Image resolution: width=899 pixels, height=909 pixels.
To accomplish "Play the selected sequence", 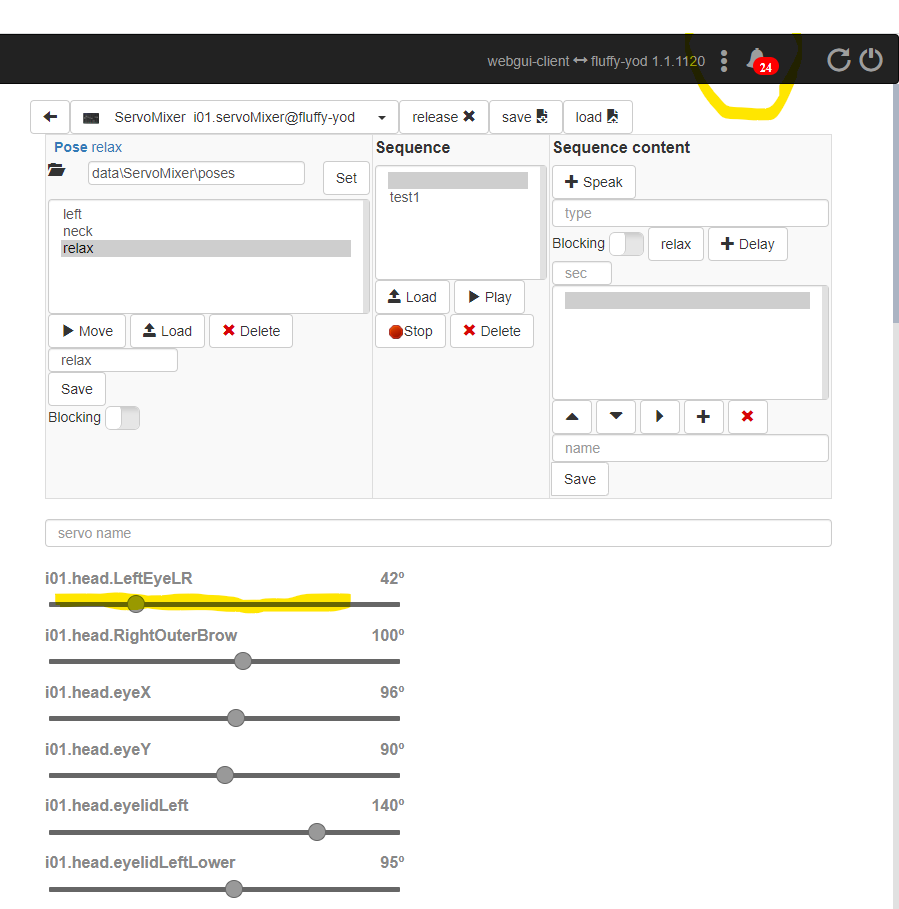I will 489,296.
